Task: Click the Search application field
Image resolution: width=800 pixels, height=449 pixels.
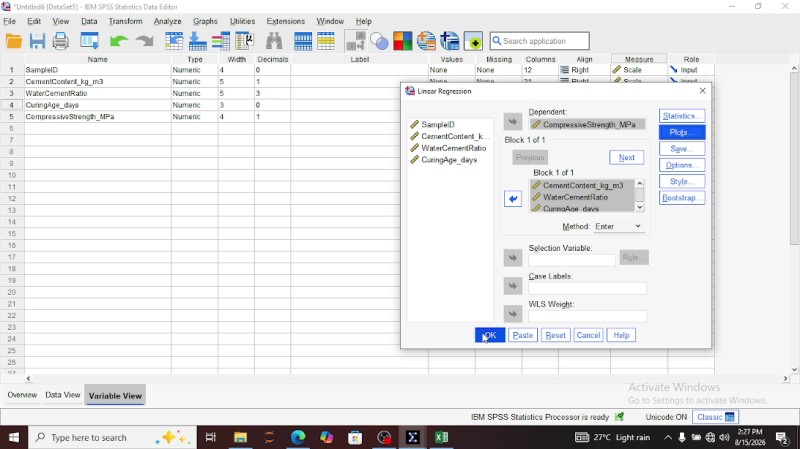Action: tap(539, 41)
